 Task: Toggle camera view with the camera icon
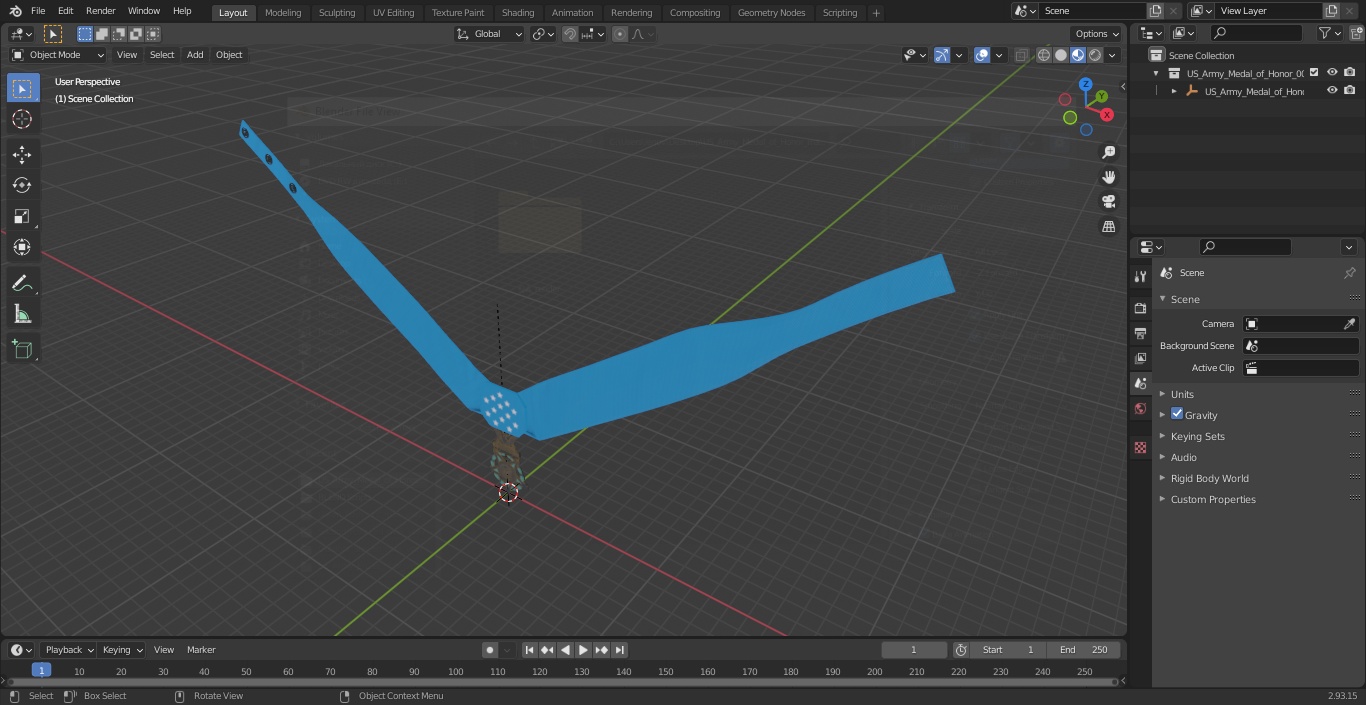coord(1108,202)
